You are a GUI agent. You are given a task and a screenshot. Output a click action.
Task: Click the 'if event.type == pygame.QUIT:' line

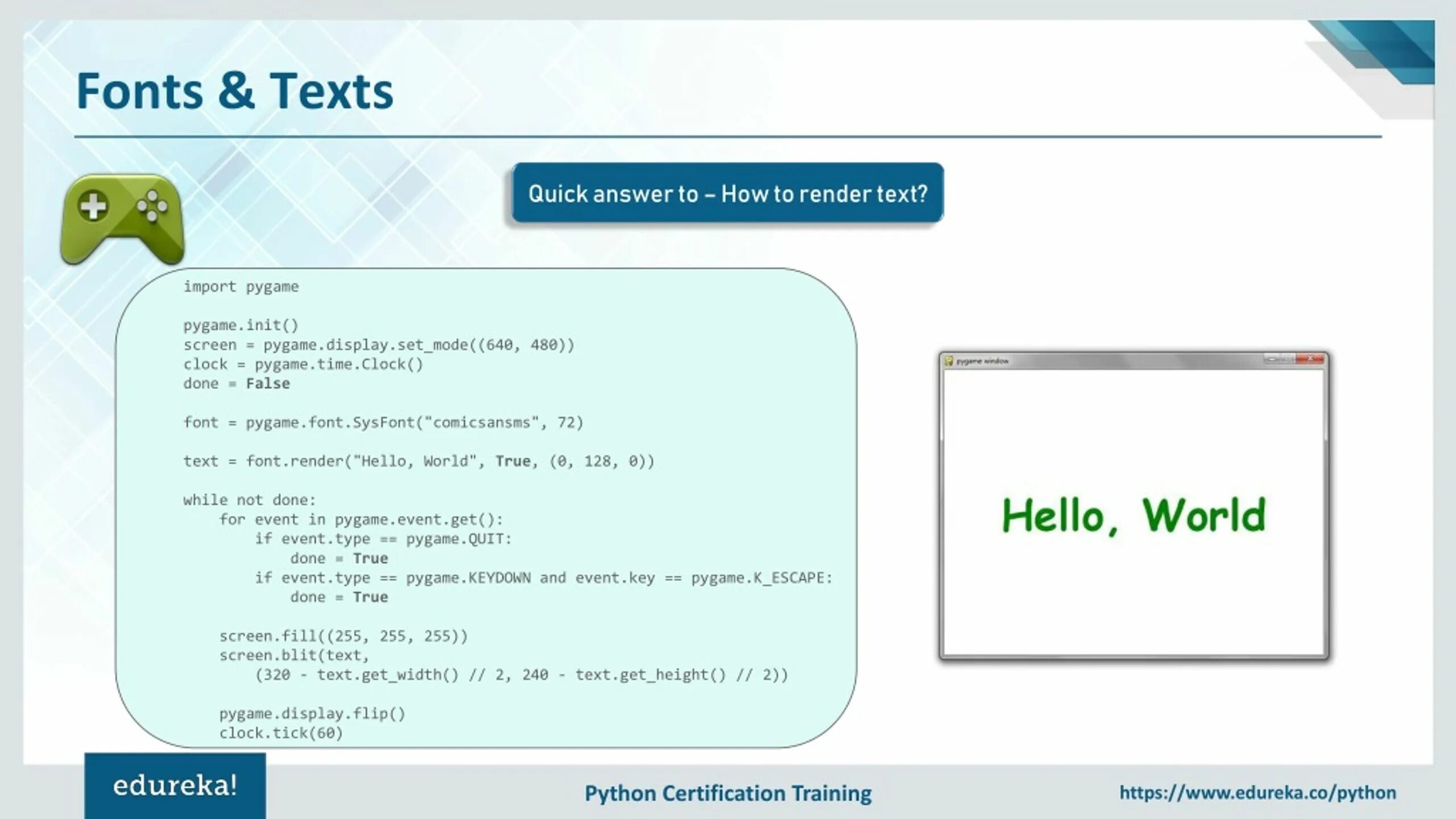tap(383, 539)
